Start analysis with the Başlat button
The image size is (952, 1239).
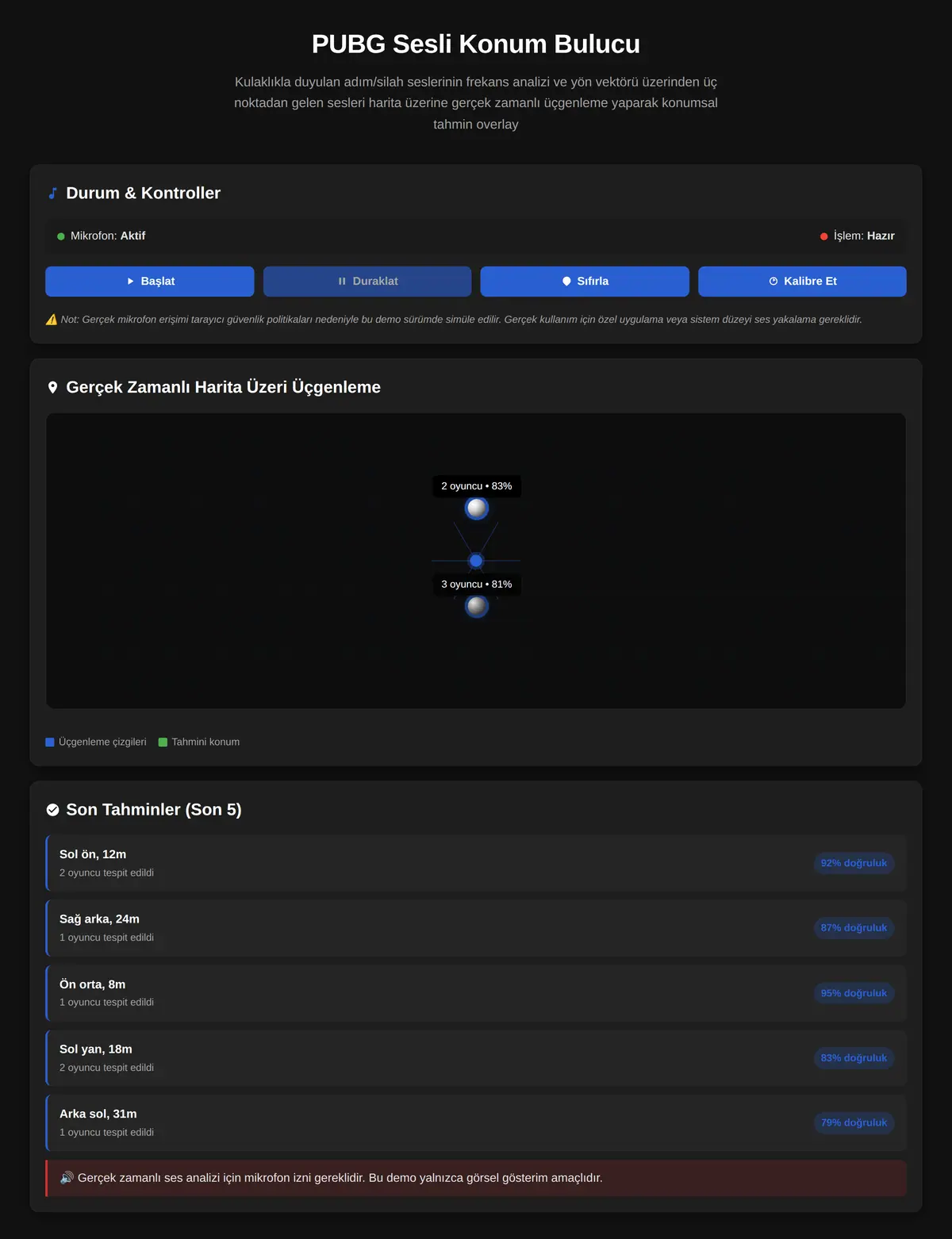(x=150, y=282)
